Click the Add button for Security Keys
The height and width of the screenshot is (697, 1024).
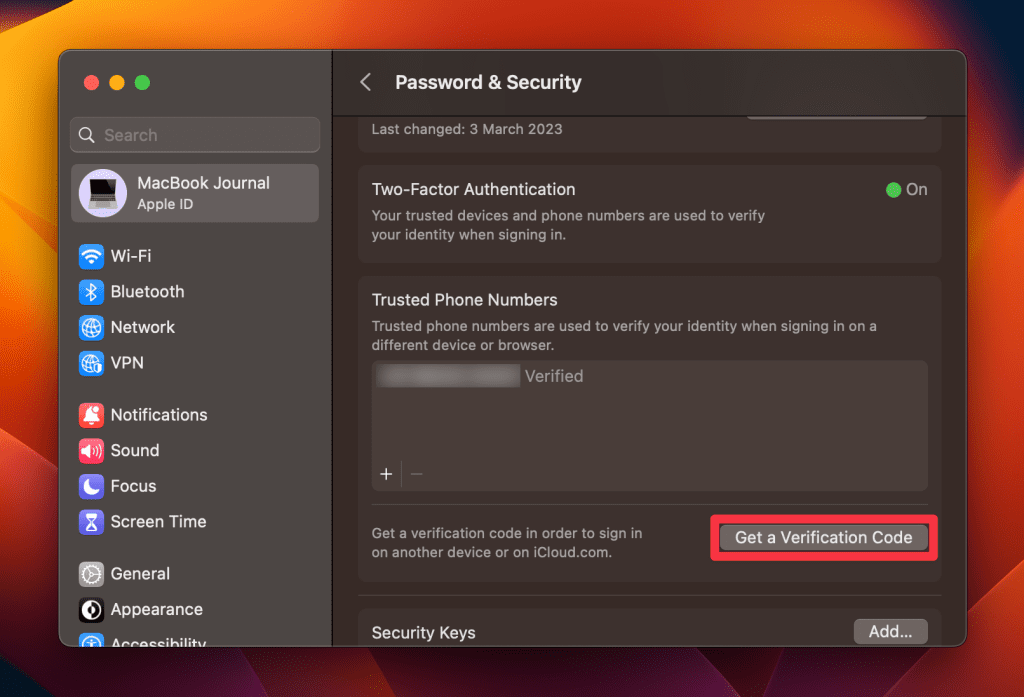890,632
